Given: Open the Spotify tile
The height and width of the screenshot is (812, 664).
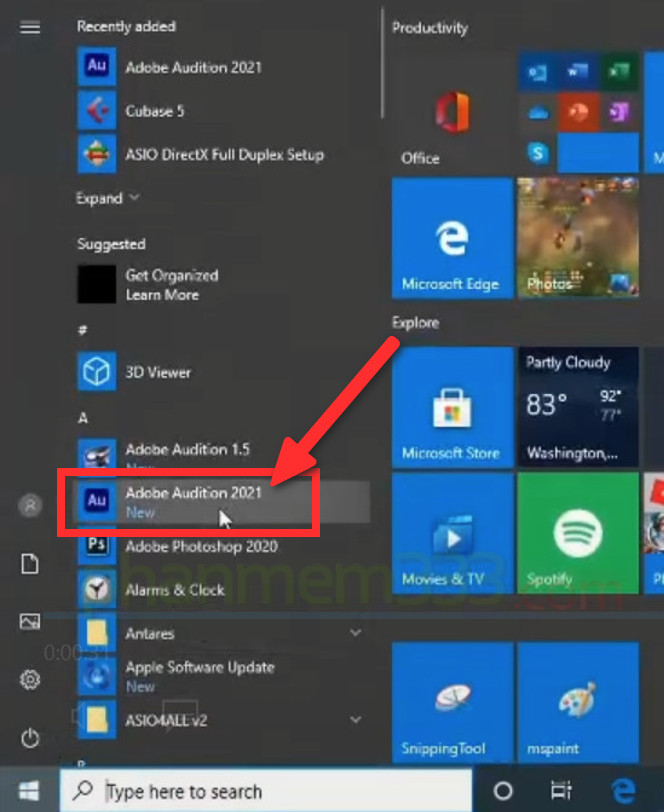Looking at the screenshot, I should pos(577,534).
